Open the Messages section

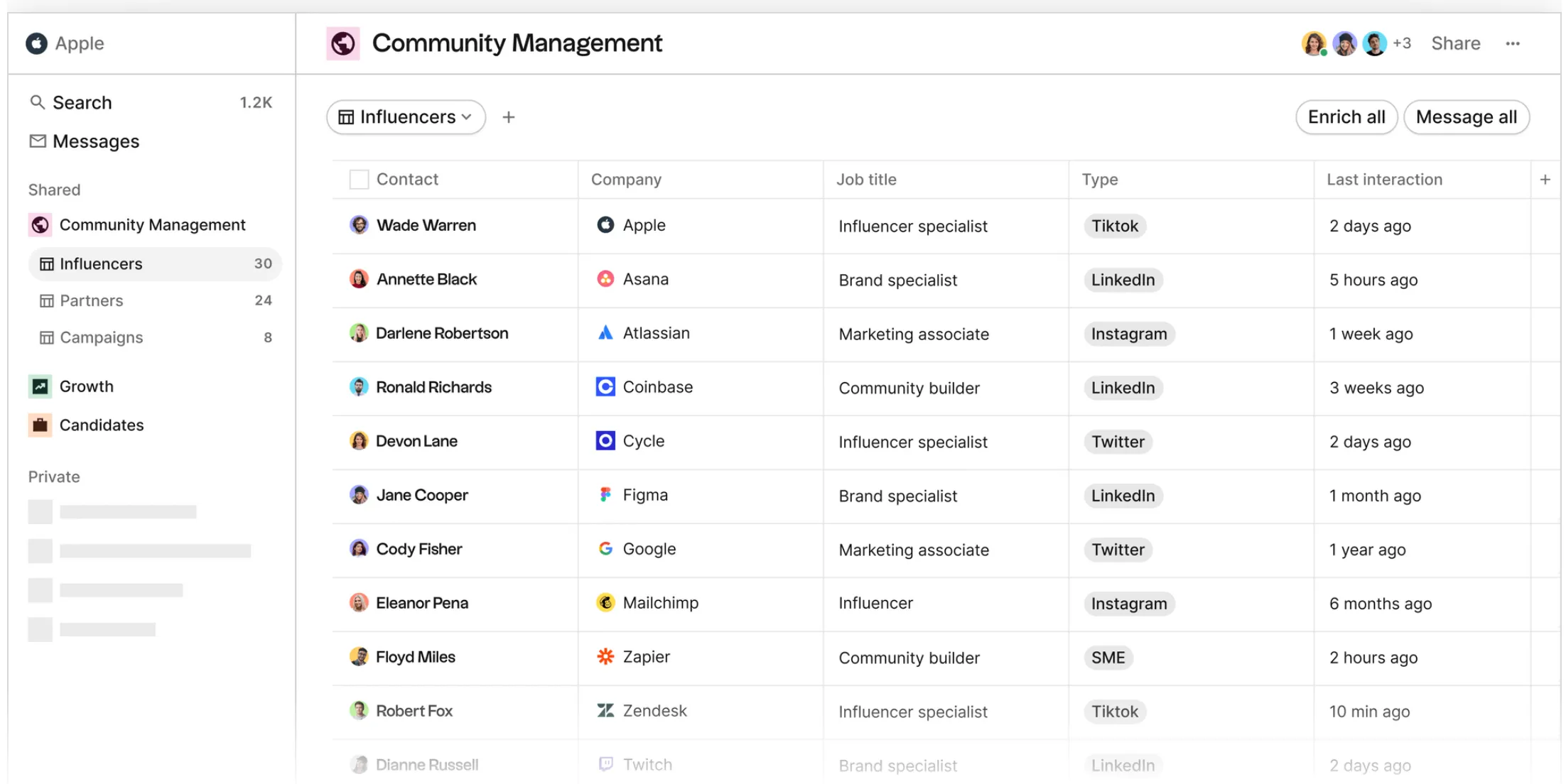pos(95,141)
